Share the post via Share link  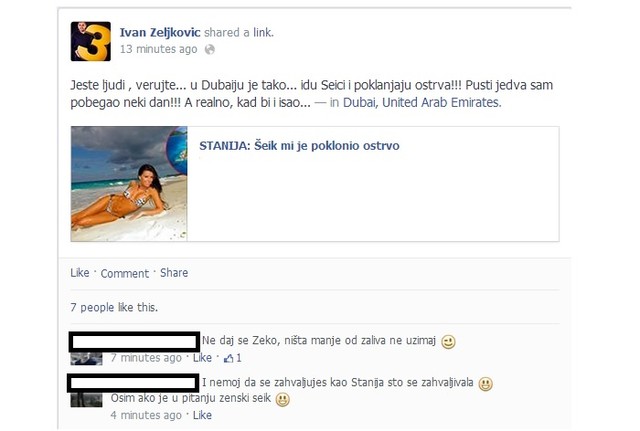tap(174, 273)
